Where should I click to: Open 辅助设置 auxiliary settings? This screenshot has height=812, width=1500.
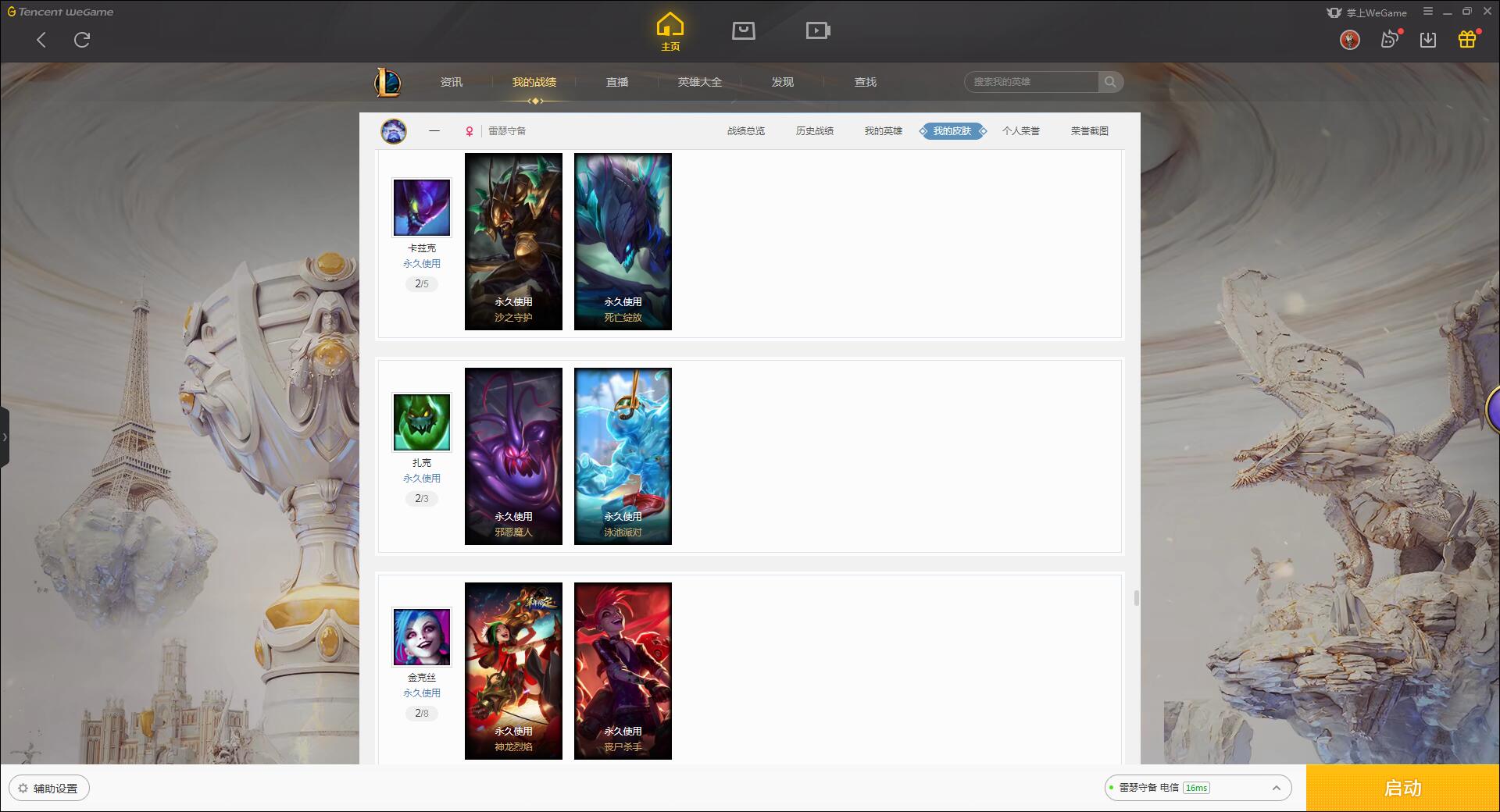coord(49,789)
